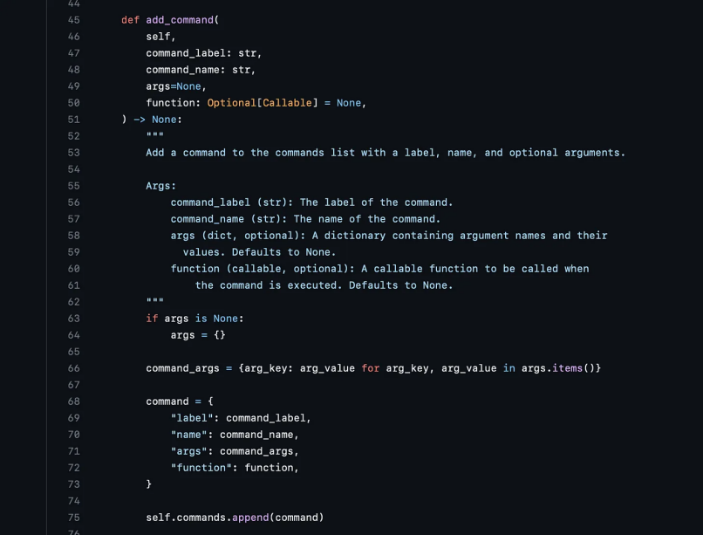Click the '-> None:' return annotation

click(158, 120)
